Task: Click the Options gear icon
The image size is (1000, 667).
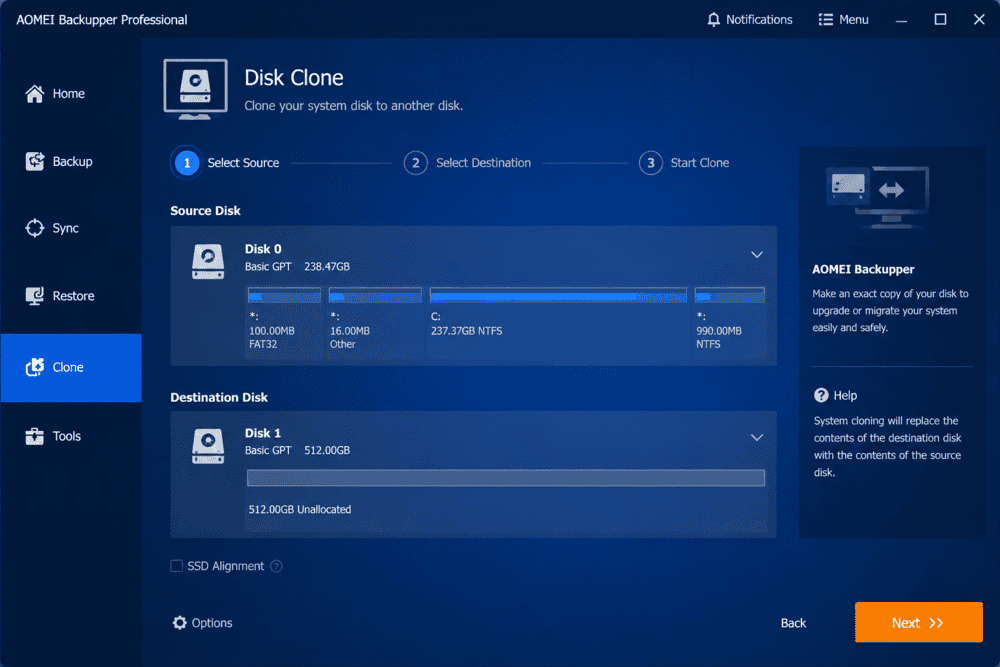Action: pyautogui.click(x=180, y=622)
